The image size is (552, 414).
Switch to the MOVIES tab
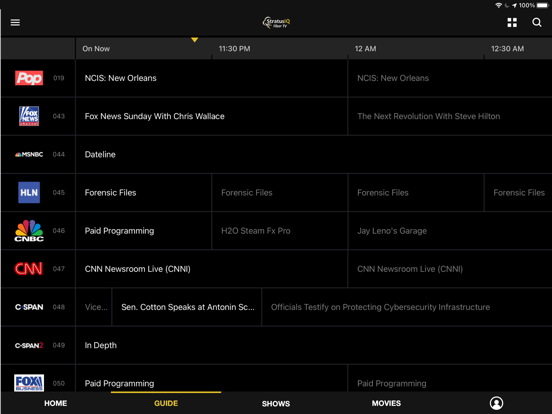[386, 403]
